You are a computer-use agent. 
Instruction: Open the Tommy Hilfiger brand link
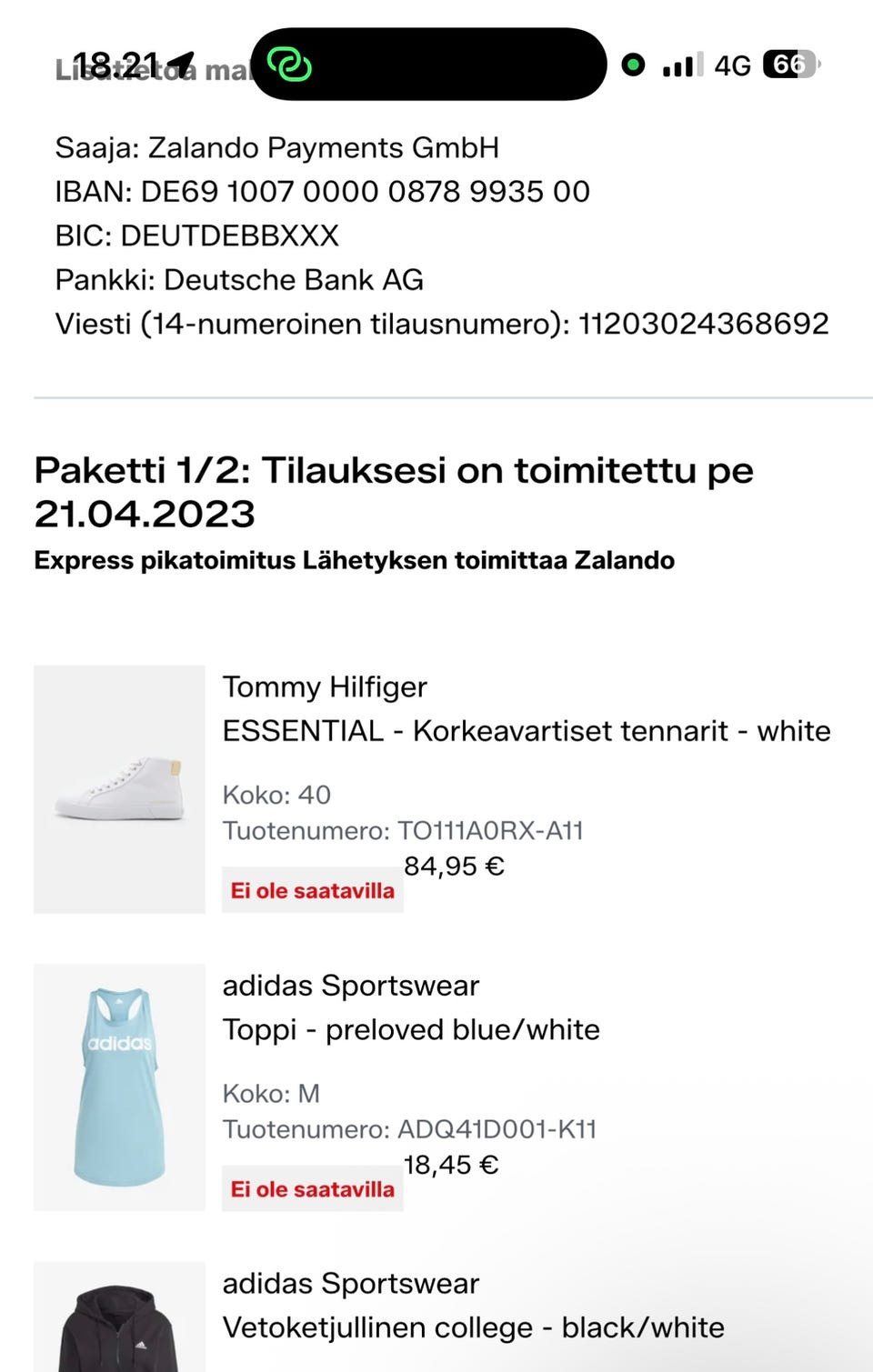click(325, 686)
